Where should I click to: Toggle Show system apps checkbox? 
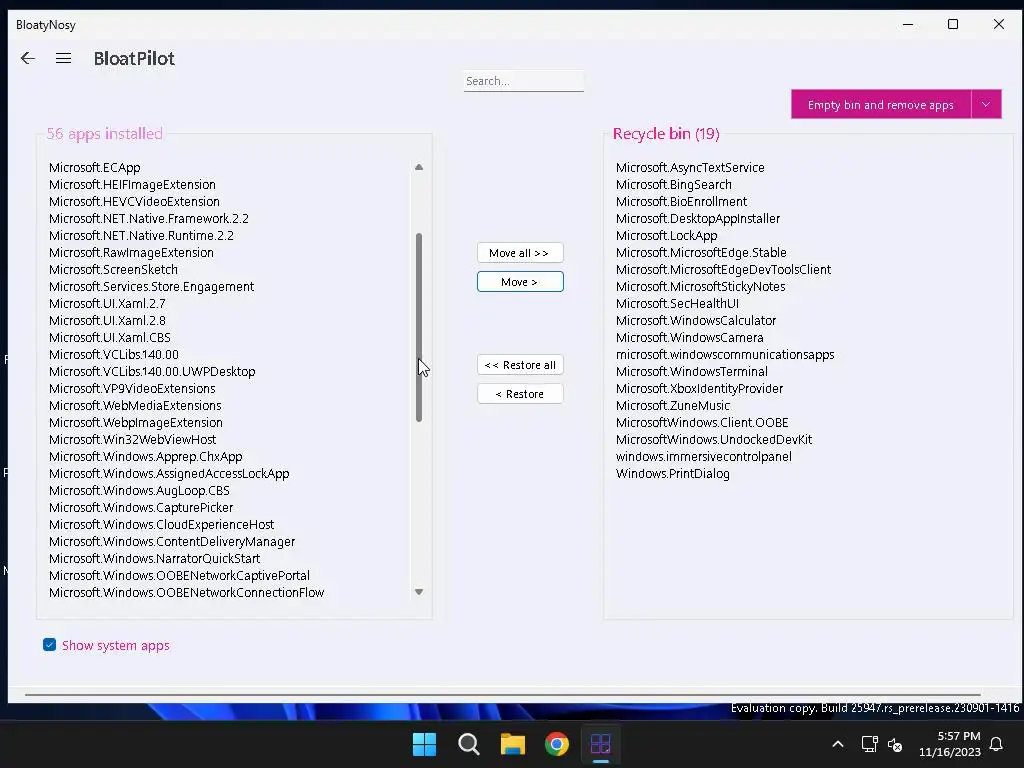(50, 645)
